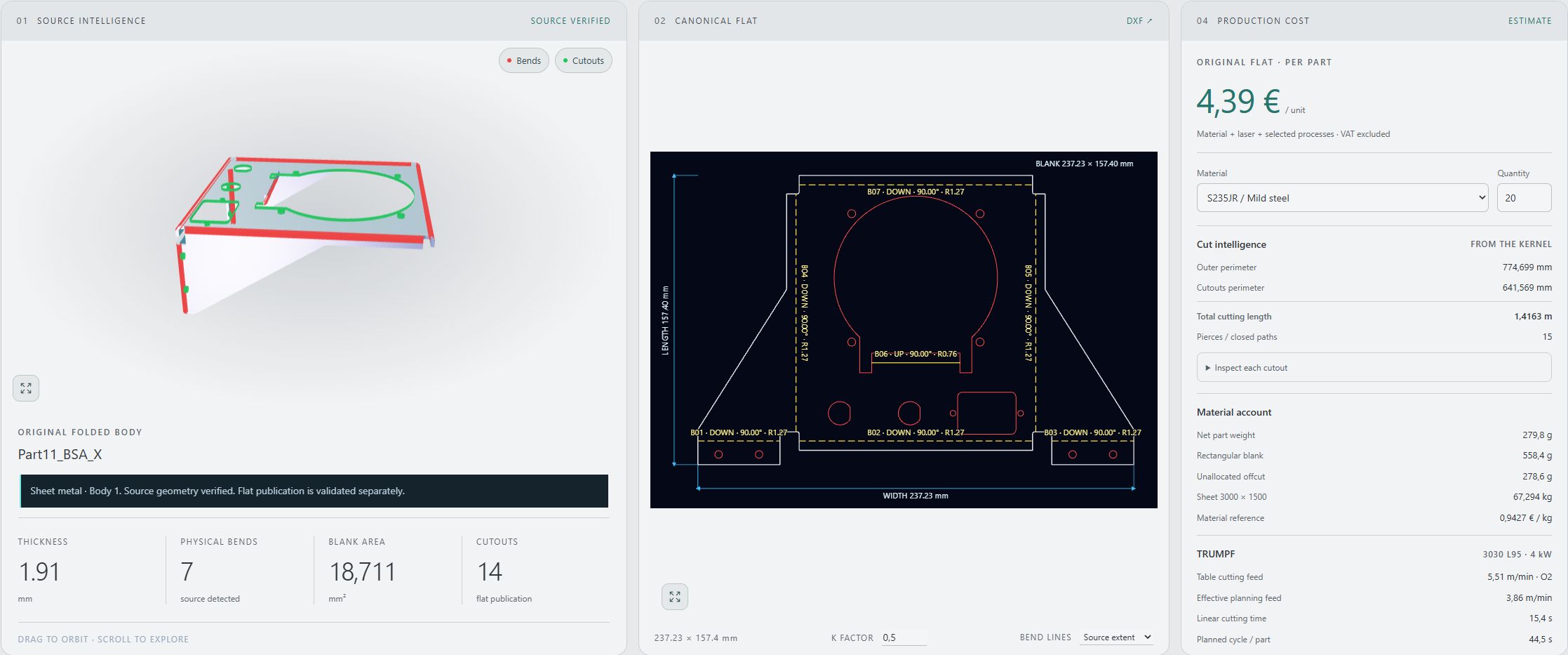Click the Net part weight 279,8 g
Viewport: 1568px width, 655px height.
pyautogui.click(x=1537, y=435)
